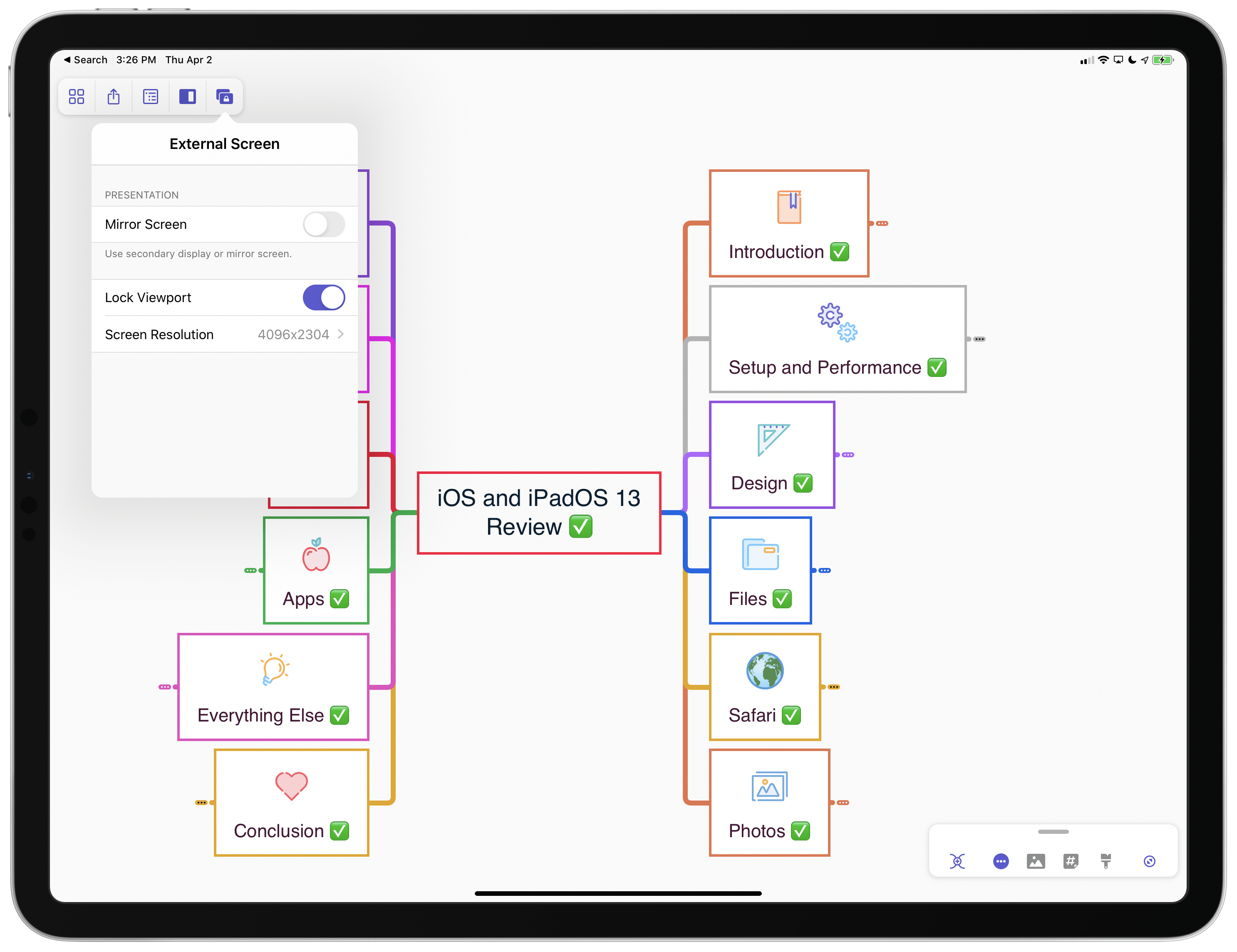Click the gears icon in Setup node
The image size is (1237, 952).
[x=837, y=322]
